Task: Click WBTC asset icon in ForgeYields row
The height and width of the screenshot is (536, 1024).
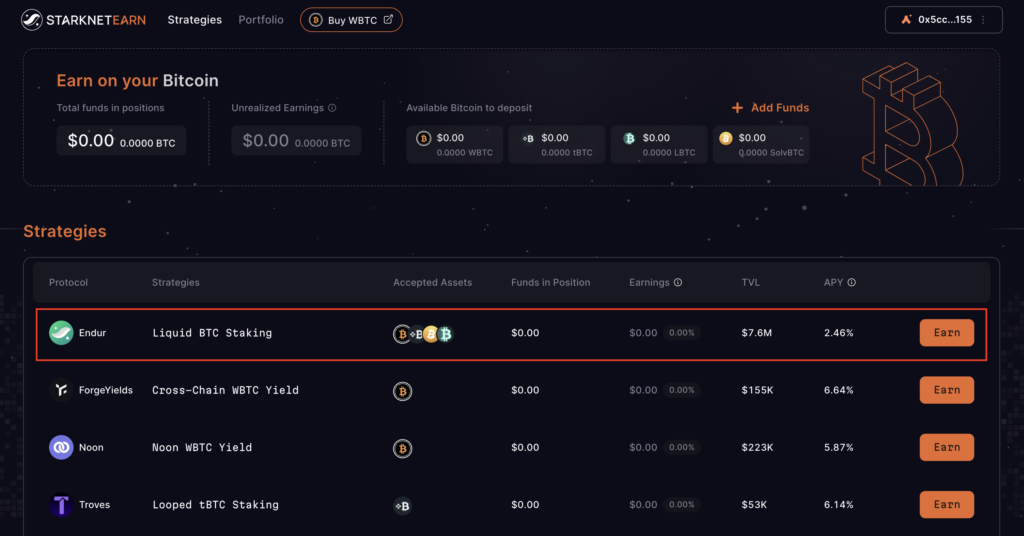Action: pos(403,391)
